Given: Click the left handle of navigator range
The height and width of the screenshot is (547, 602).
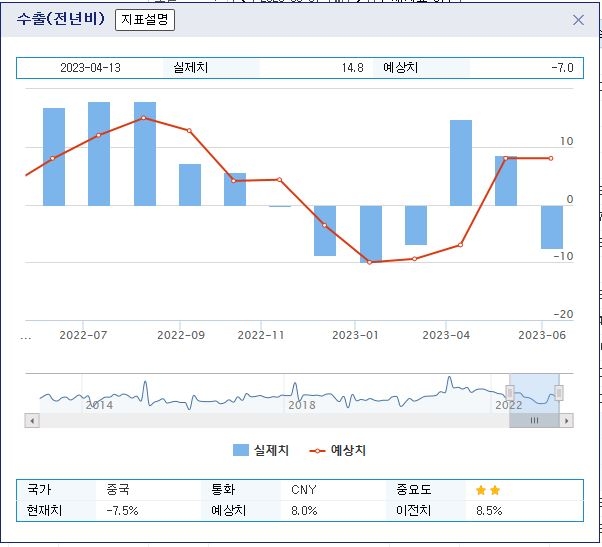Looking at the screenshot, I should pyautogui.click(x=510, y=393).
